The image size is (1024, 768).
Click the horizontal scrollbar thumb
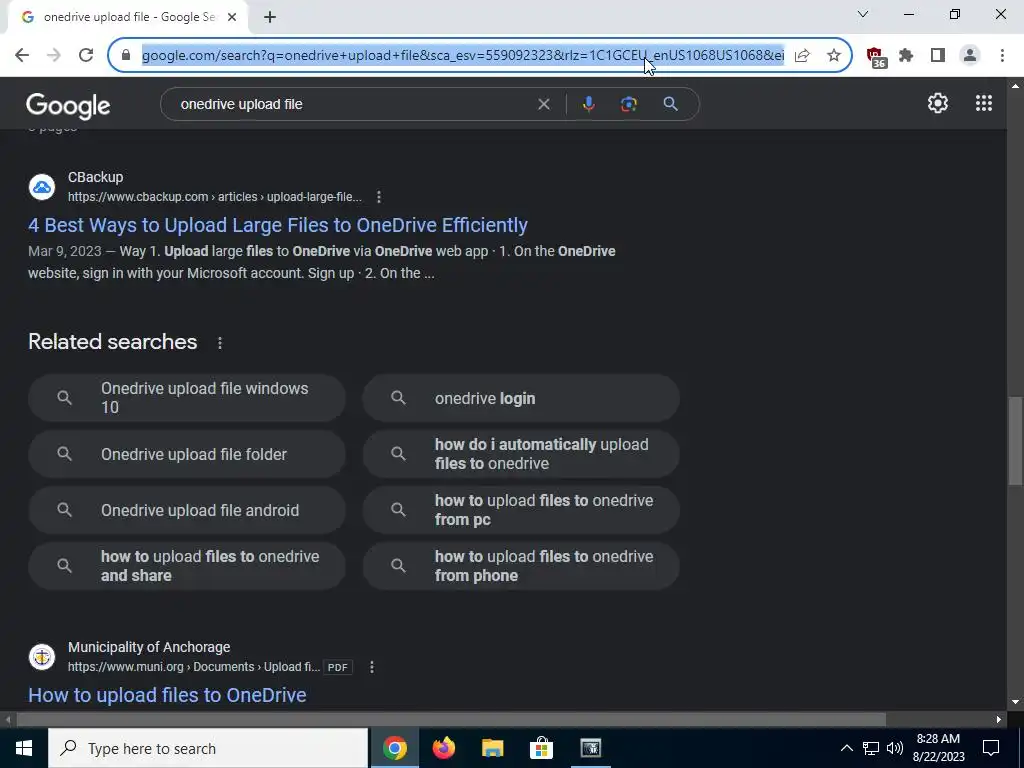pyautogui.click(x=451, y=720)
